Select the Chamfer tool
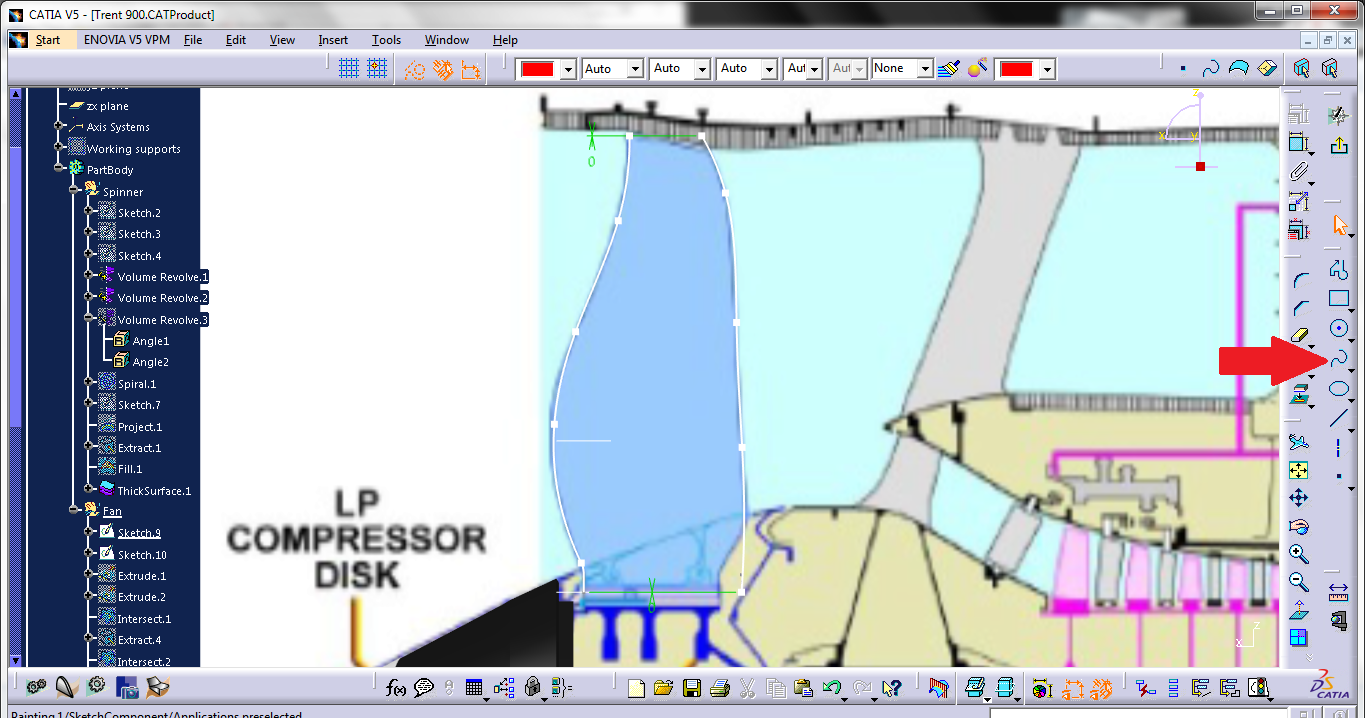1365x718 pixels. pyautogui.click(x=1299, y=308)
